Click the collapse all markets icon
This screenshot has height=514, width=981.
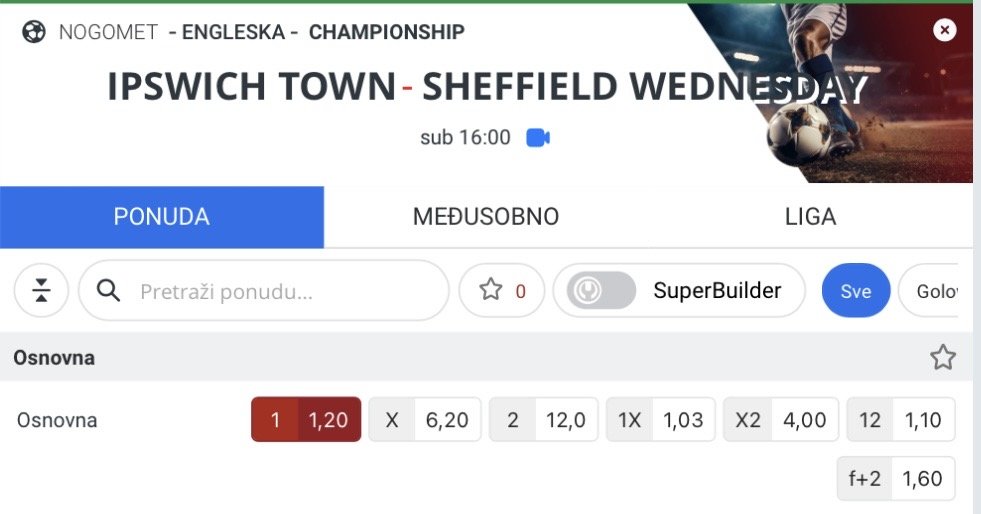pyautogui.click(x=41, y=291)
